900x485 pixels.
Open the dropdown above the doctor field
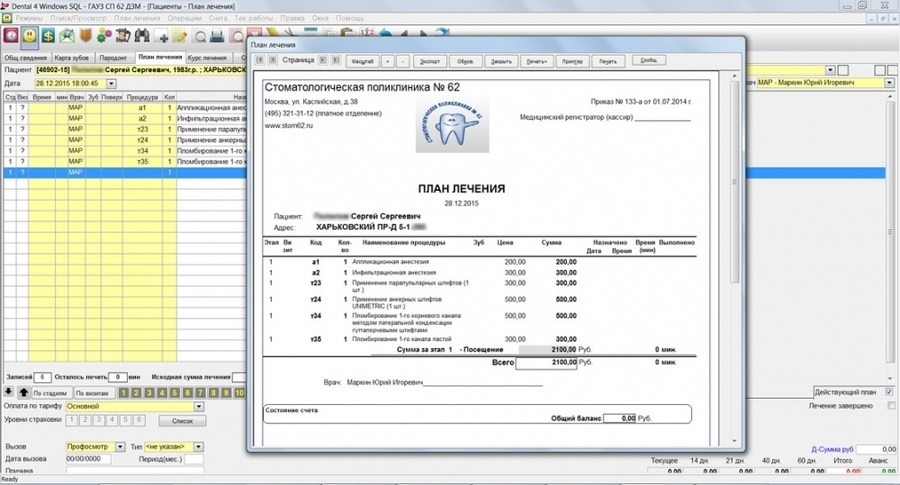(x=830, y=70)
